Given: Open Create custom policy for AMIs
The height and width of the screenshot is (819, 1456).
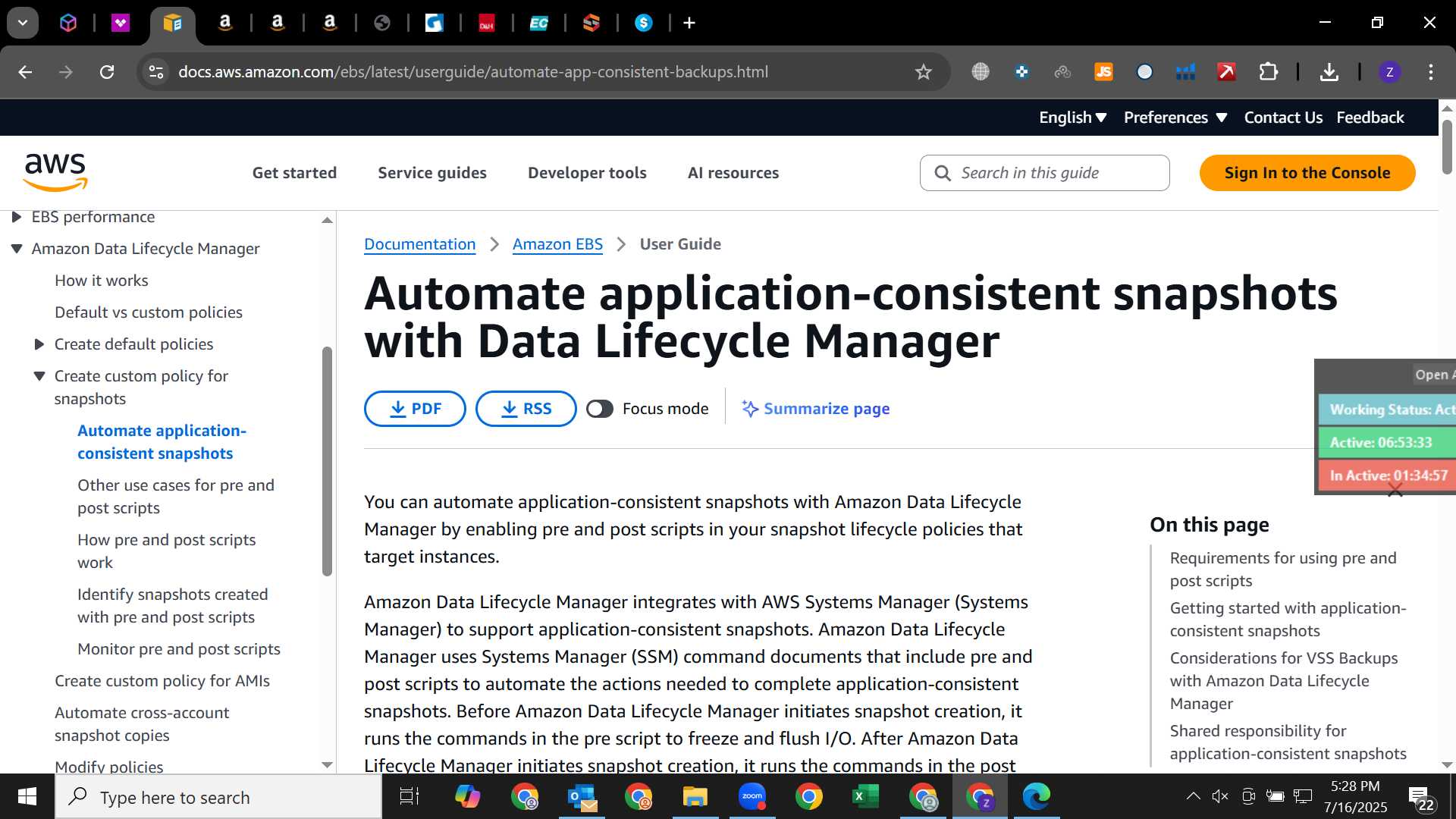Looking at the screenshot, I should point(162,681).
